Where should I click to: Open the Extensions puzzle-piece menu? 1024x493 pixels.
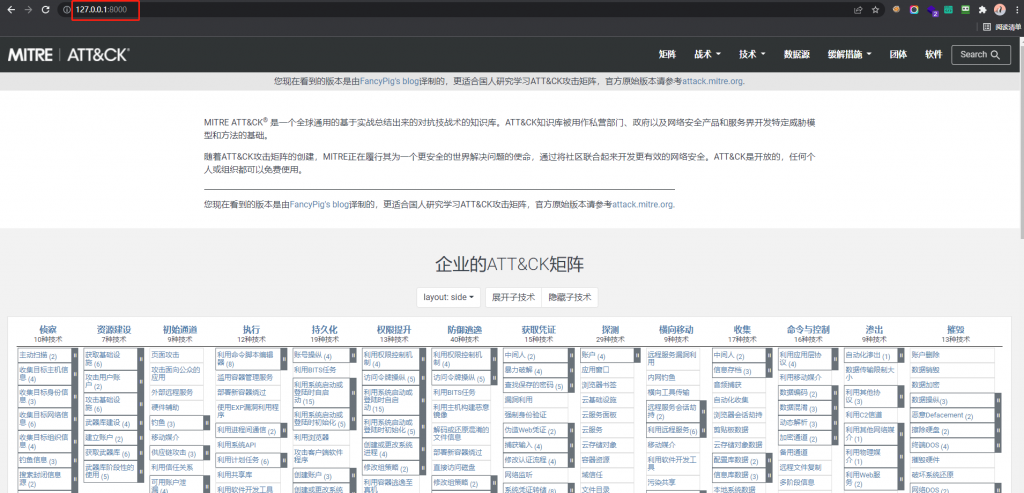[x=982, y=10]
